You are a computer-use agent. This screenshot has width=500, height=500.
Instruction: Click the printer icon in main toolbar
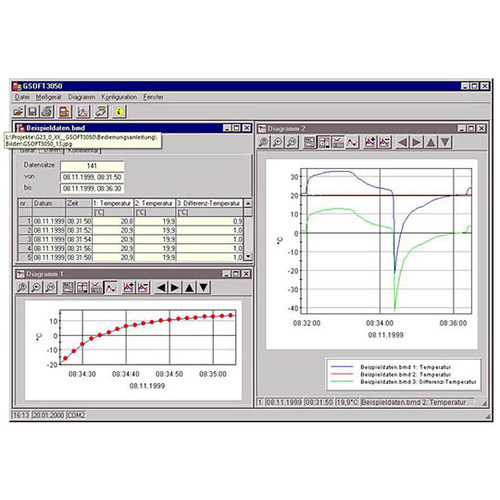tap(47, 111)
